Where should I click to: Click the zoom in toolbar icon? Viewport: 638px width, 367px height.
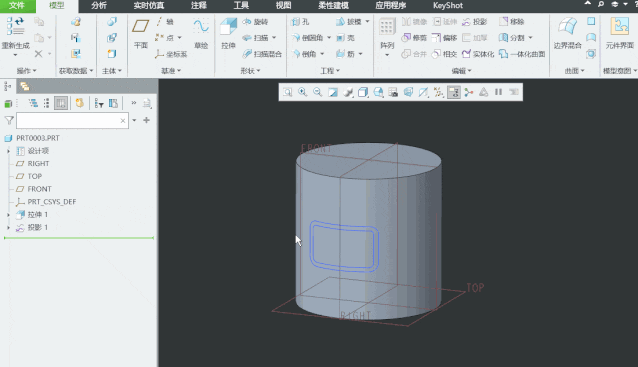click(x=302, y=92)
